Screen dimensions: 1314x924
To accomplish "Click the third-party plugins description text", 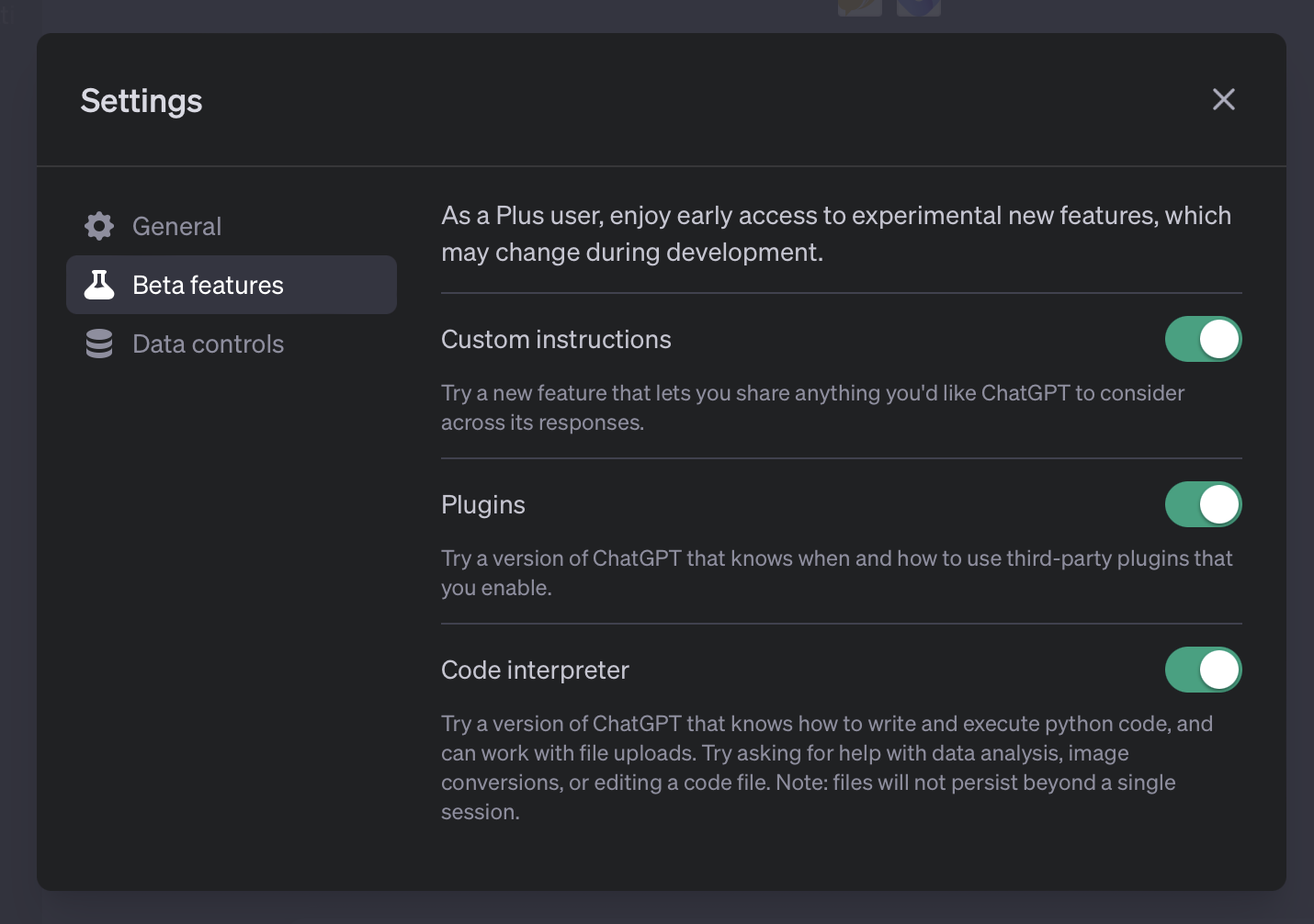I will coord(836,573).
